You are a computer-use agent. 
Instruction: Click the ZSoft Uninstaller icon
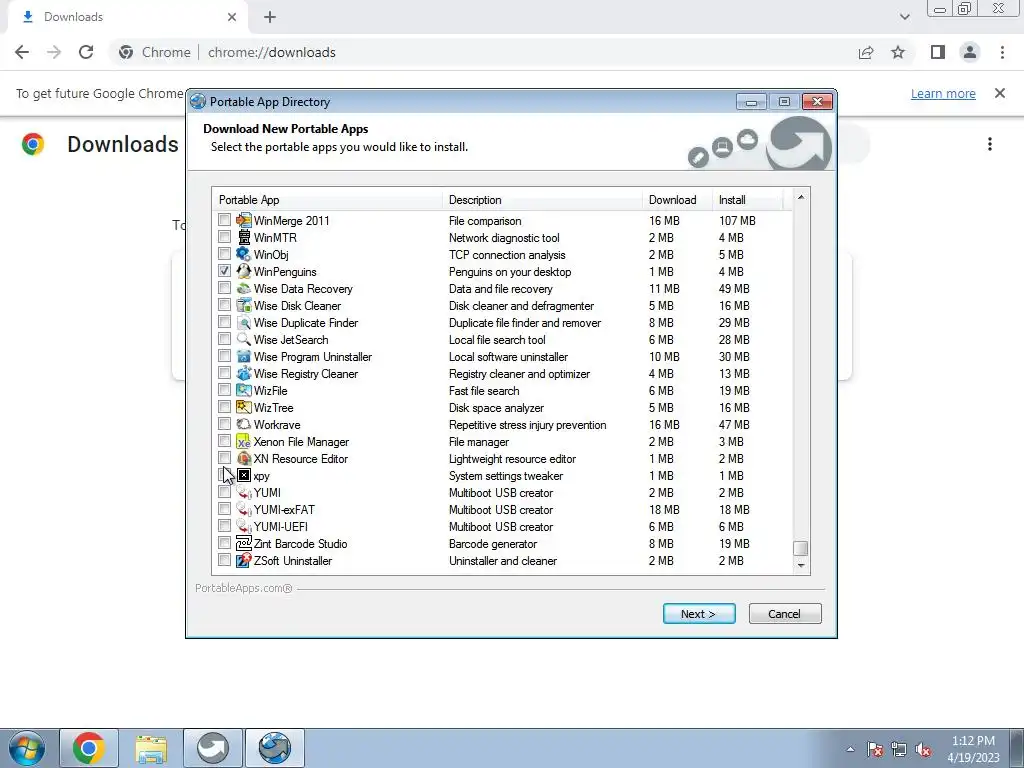tap(244, 560)
